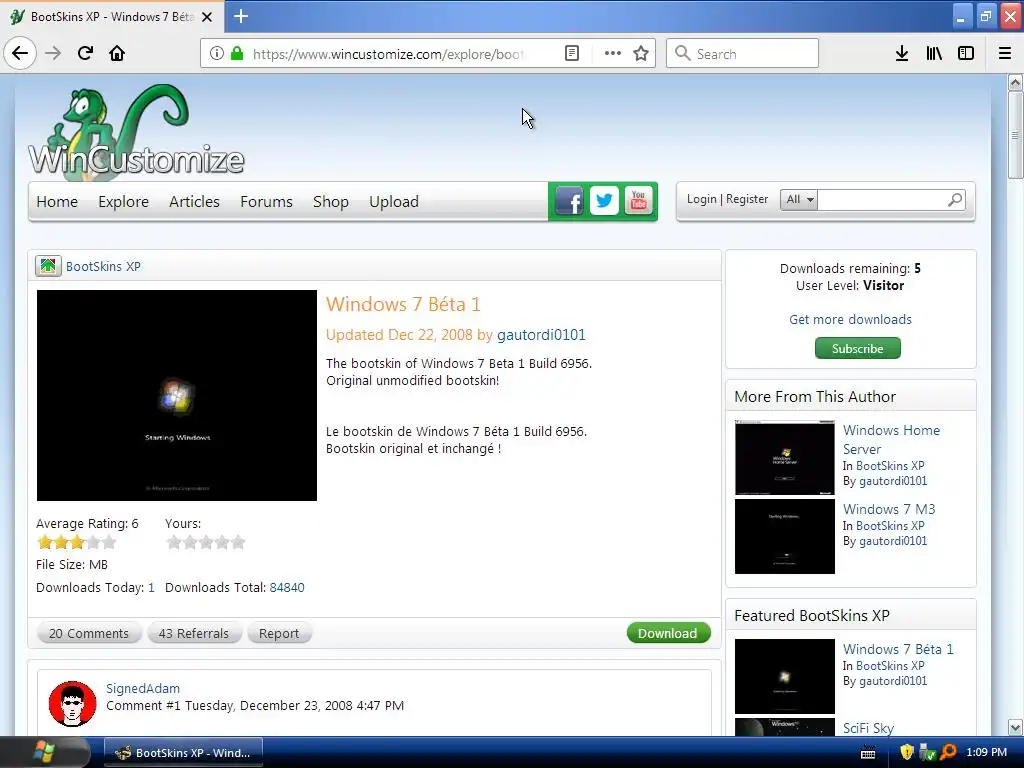Open the downloads arrow panel
This screenshot has height=768, width=1024.
point(902,54)
